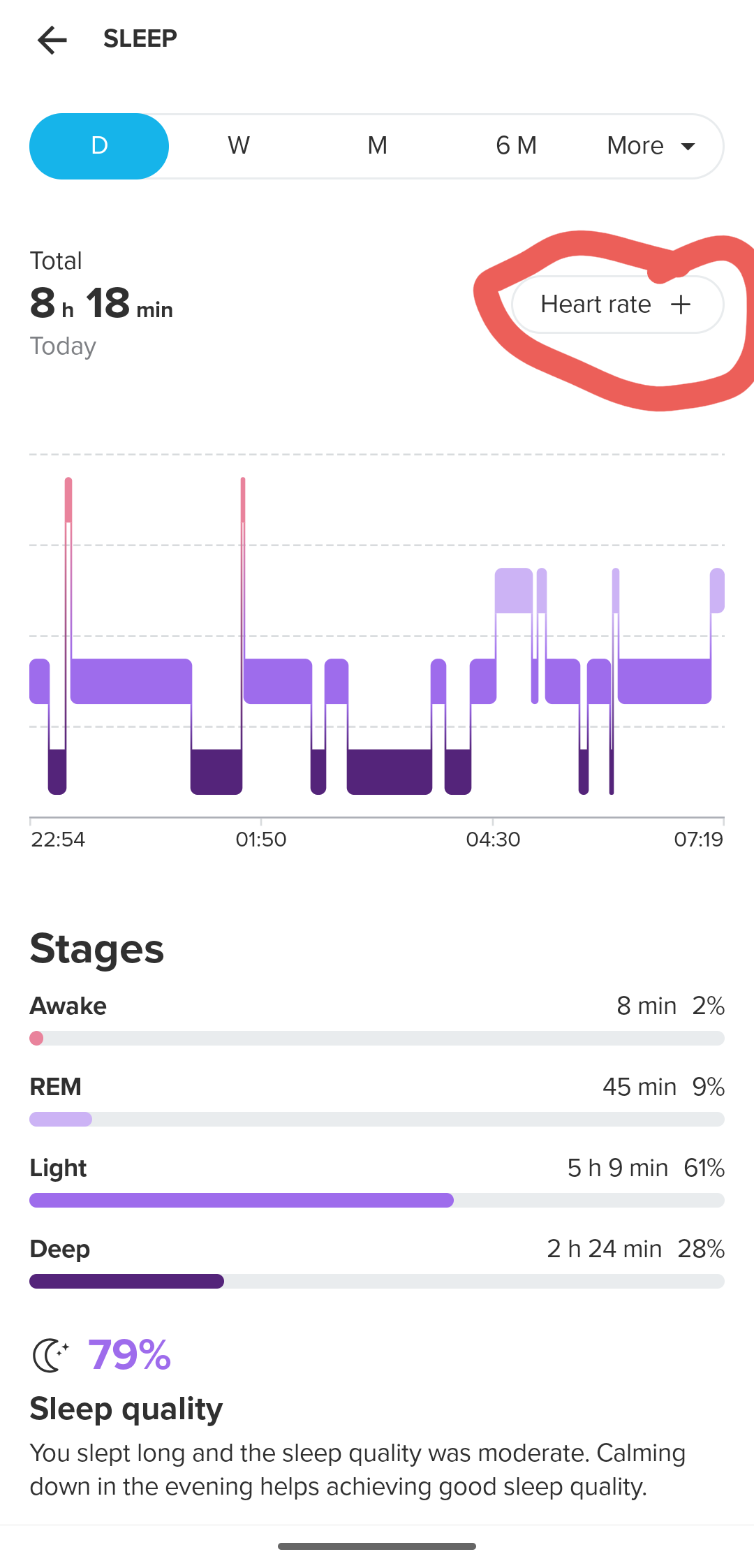Switch to the M month tab
This screenshot has width=754, height=1568.
tap(377, 146)
